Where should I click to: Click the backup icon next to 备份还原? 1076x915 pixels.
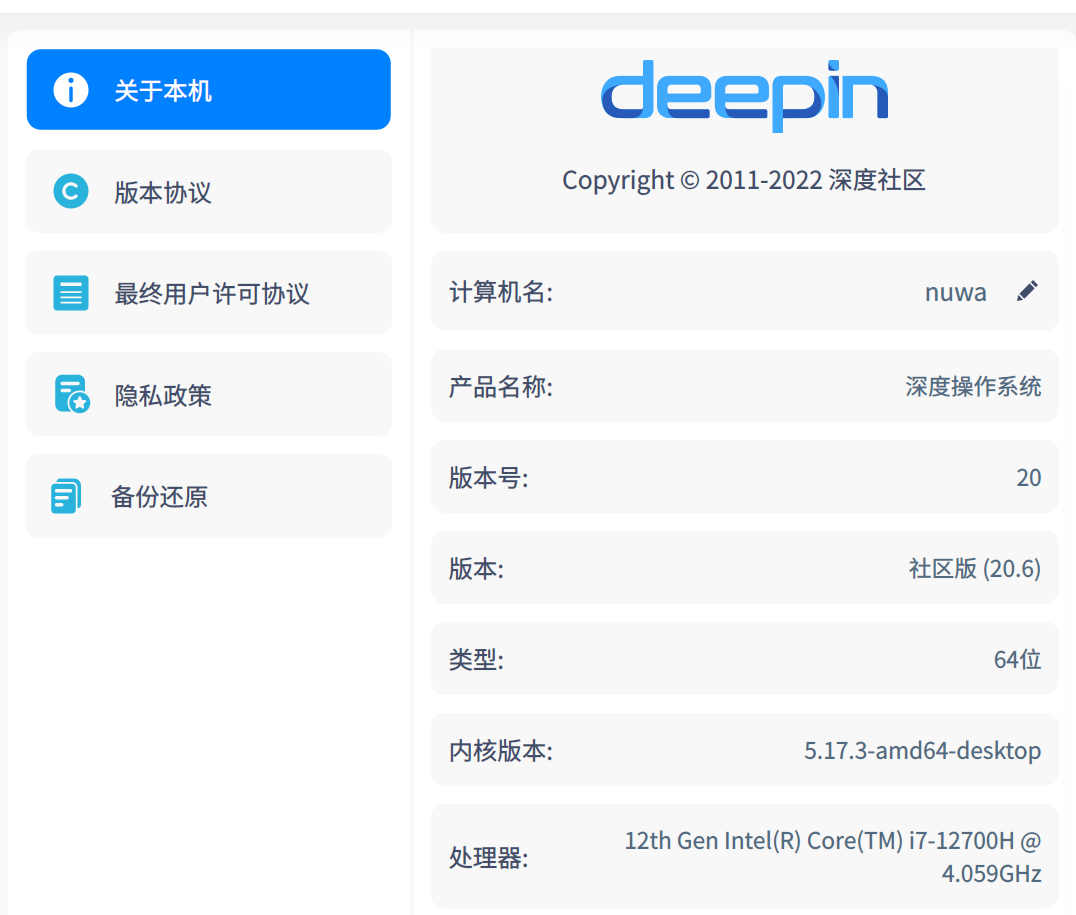(x=69, y=495)
